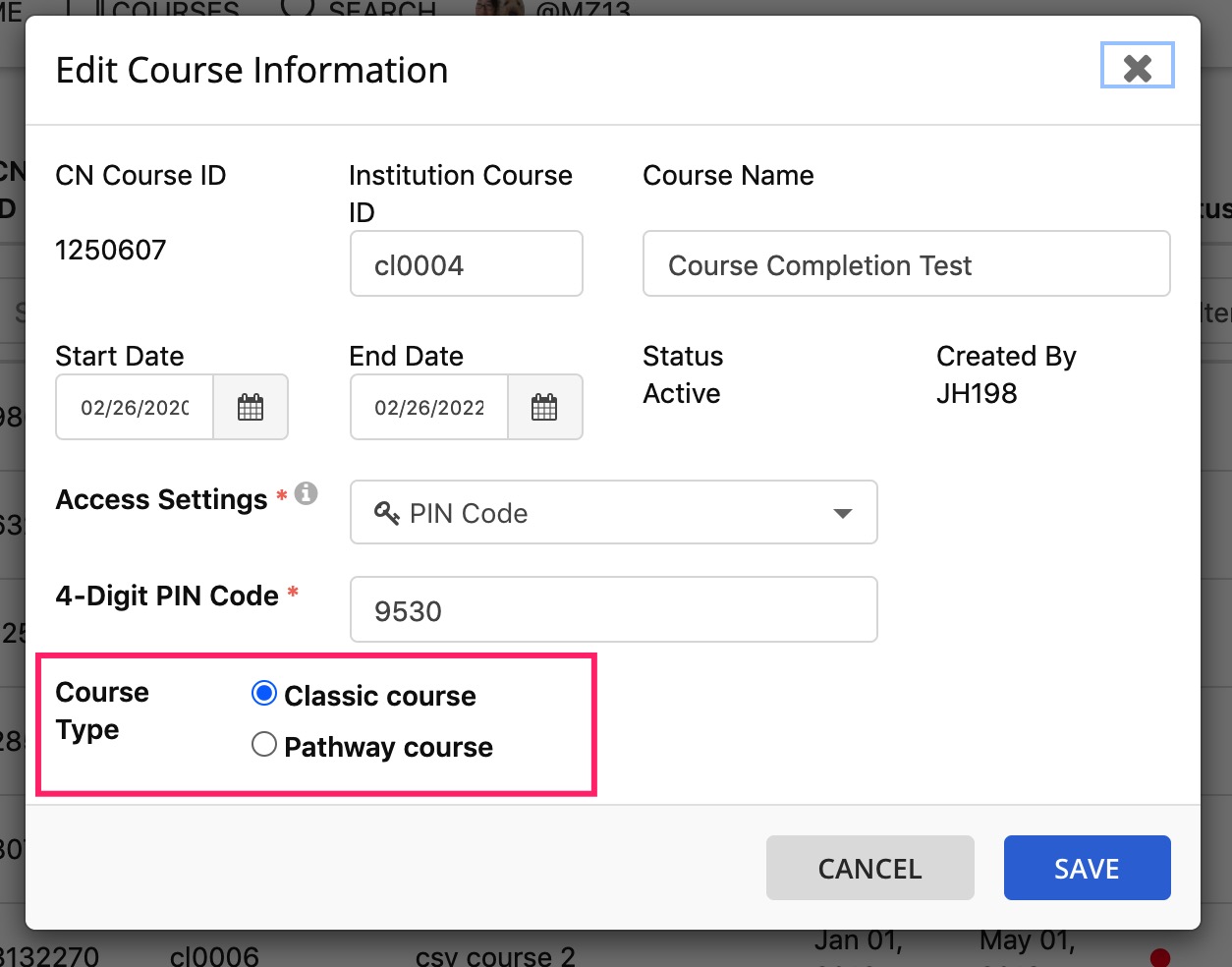Click the End Date input field
1232x967 pixels.
(x=429, y=407)
